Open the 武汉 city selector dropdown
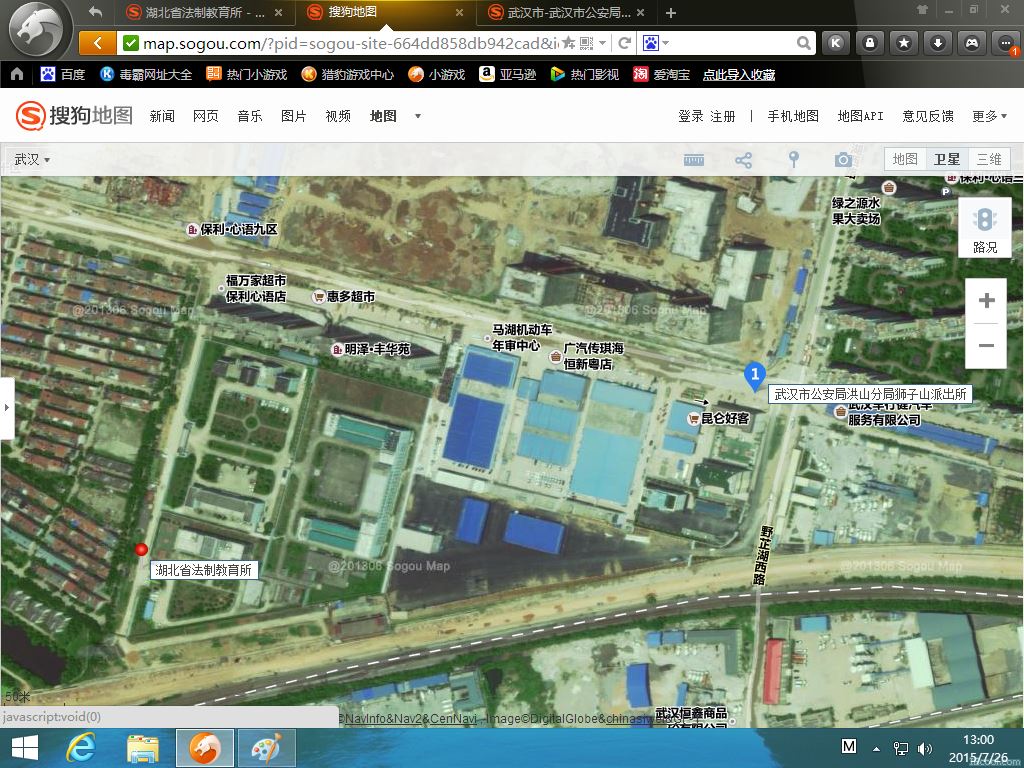The image size is (1024, 768). (32, 160)
